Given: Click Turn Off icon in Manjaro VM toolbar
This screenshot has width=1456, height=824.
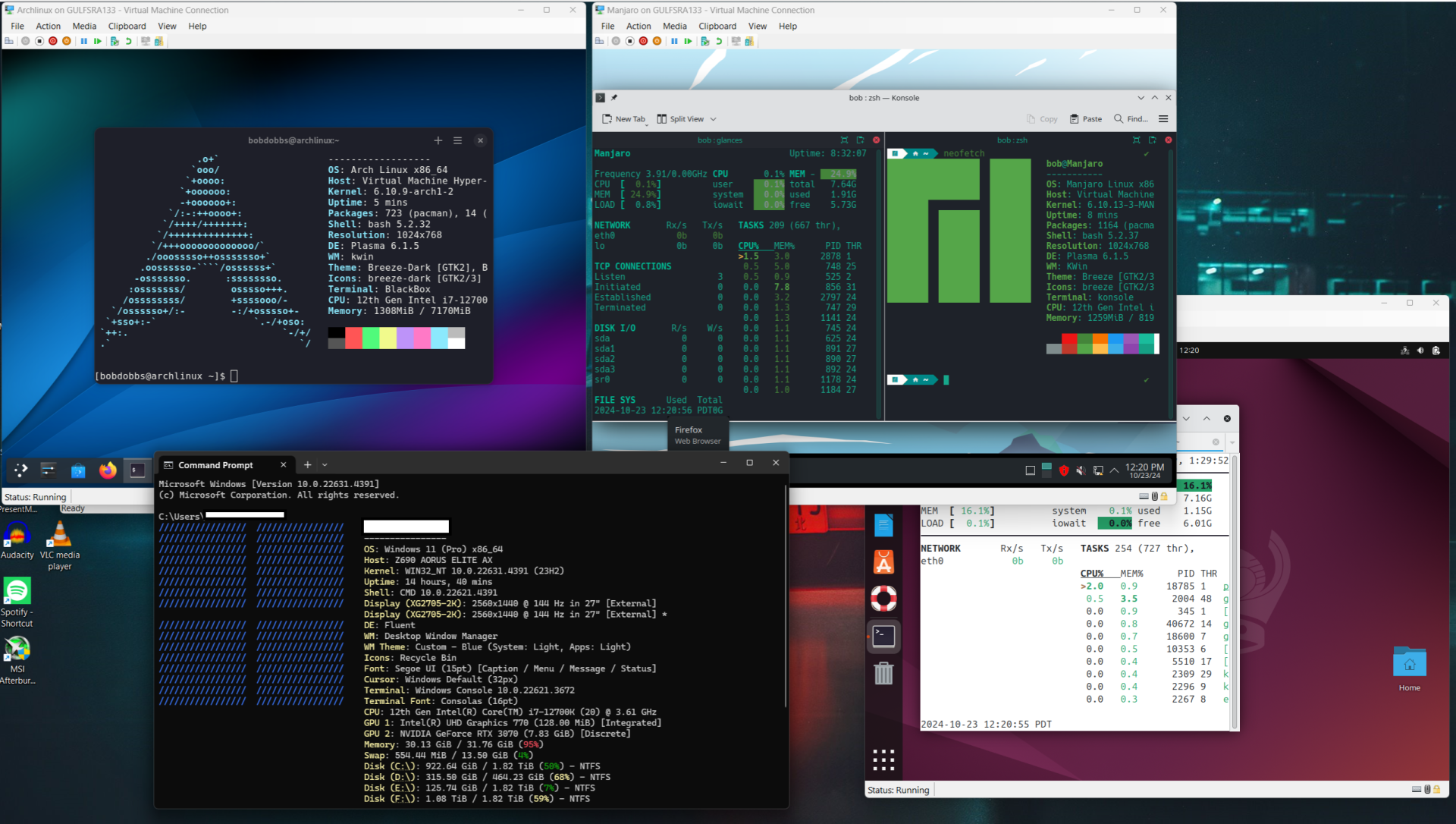Looking at the screenshot, I should [x=629, y=41].
